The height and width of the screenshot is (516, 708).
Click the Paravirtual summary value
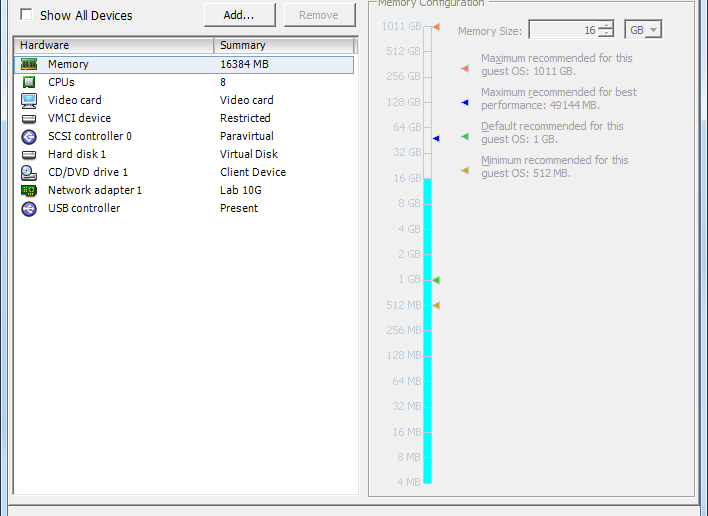click(247, 136)
